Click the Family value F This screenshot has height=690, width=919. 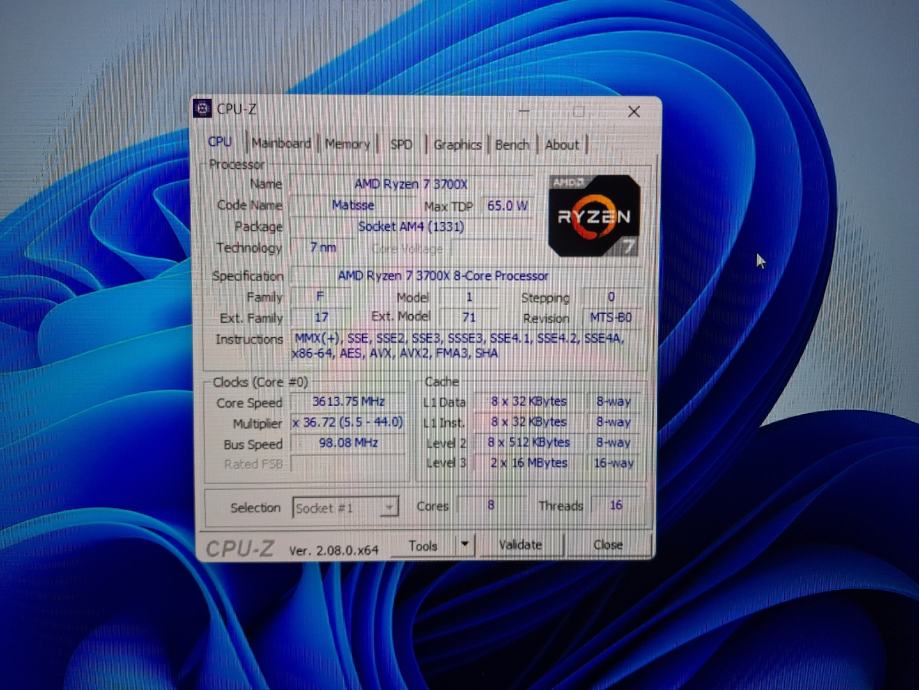(x=320, y=297)
